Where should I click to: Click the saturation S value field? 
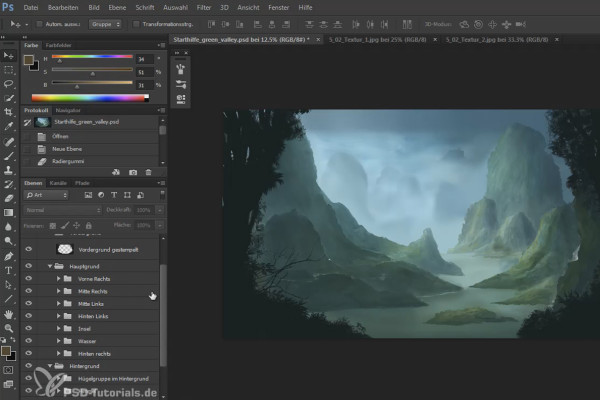(145, 72)
